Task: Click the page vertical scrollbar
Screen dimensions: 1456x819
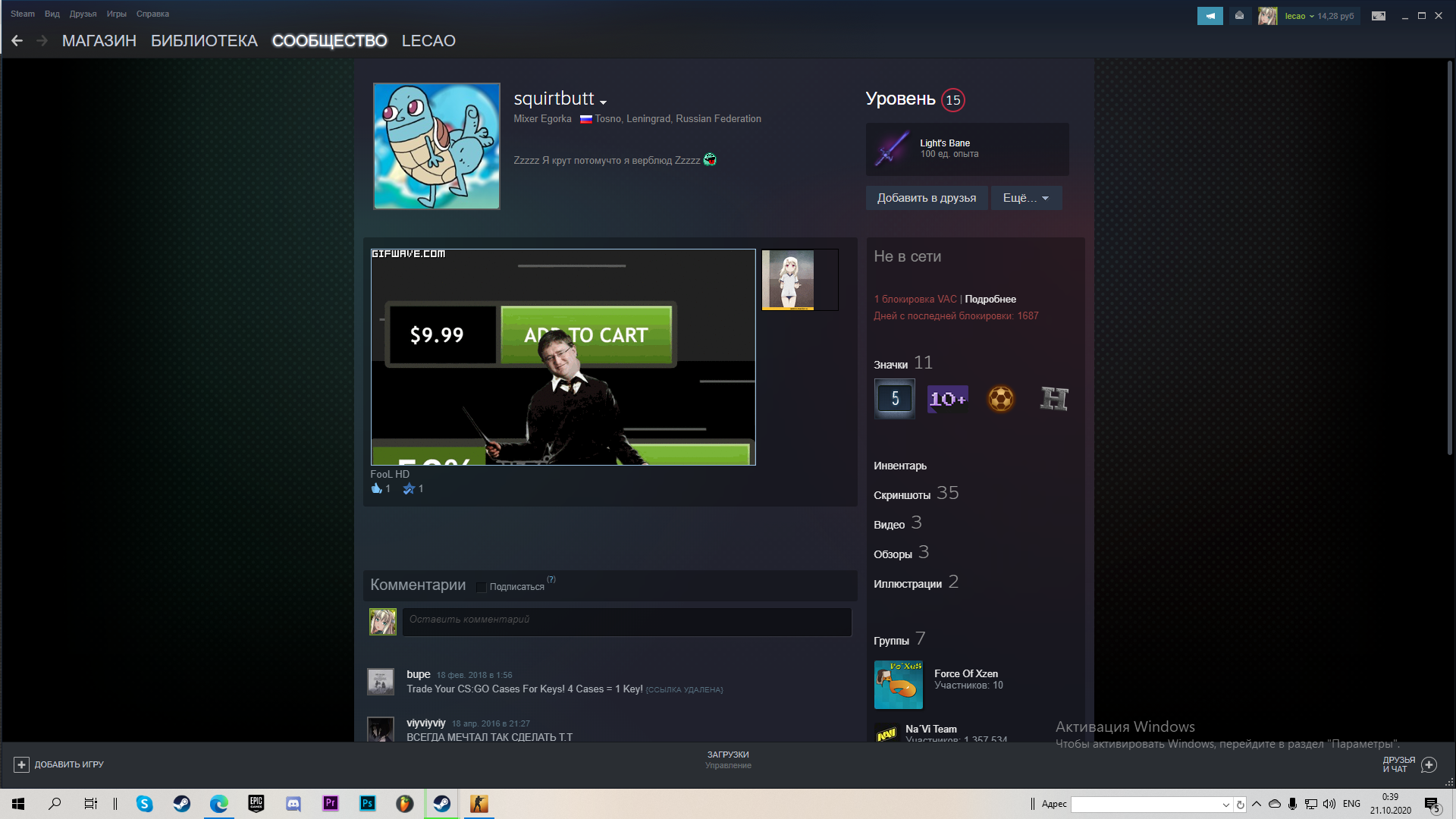Action: (1449, 258)
